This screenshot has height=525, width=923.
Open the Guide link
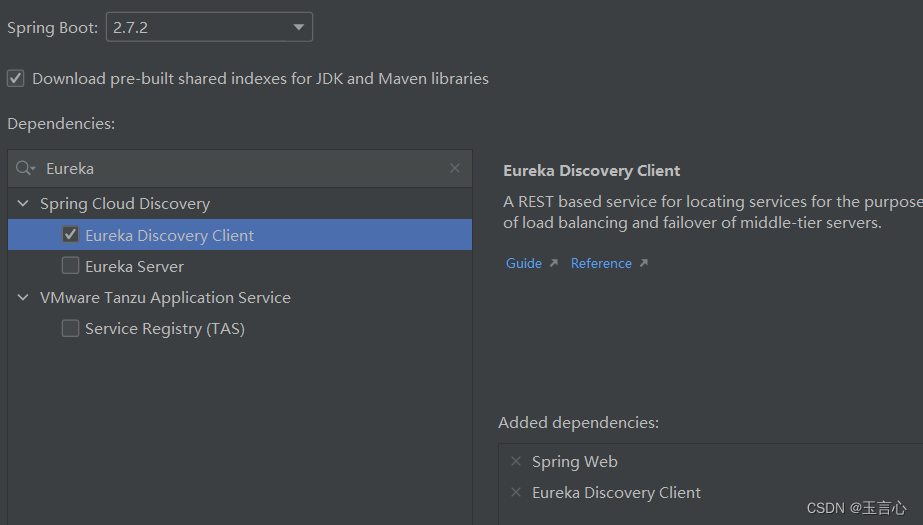coord(524,263)
